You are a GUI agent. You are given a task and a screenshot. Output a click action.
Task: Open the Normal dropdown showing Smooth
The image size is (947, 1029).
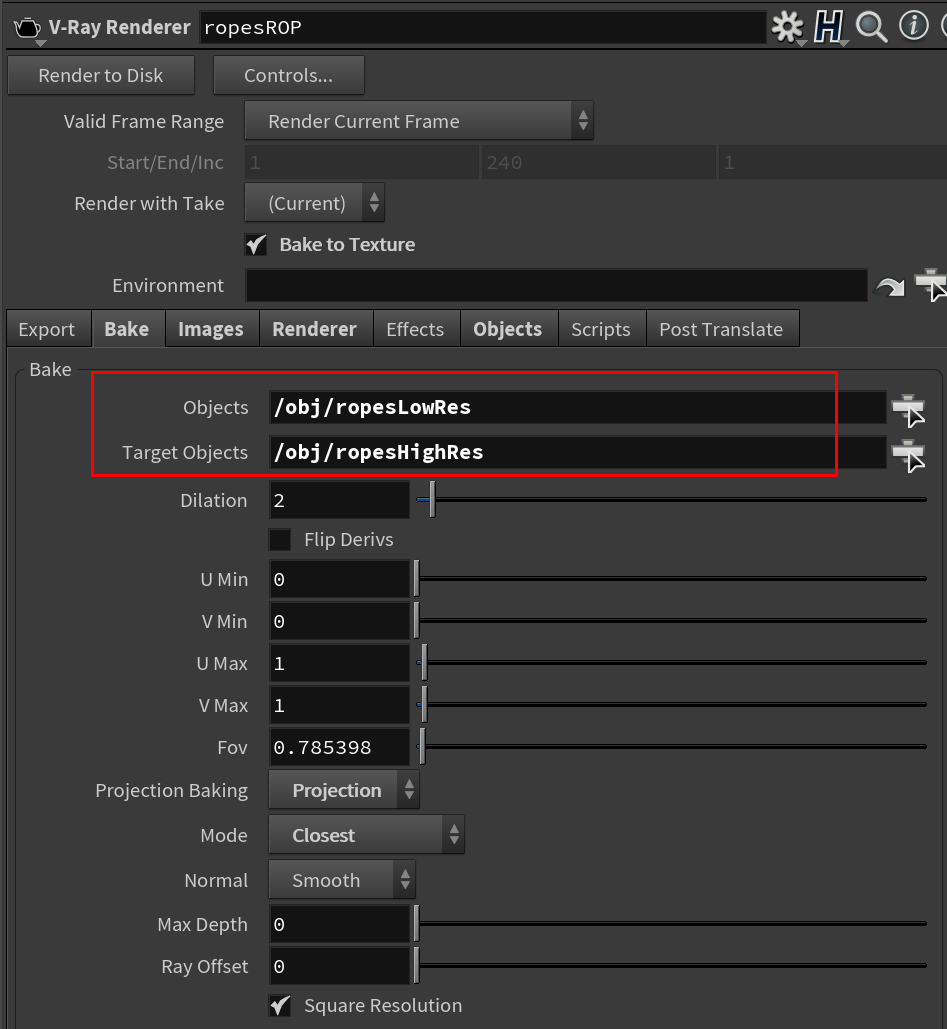click(x=342, y=879)
